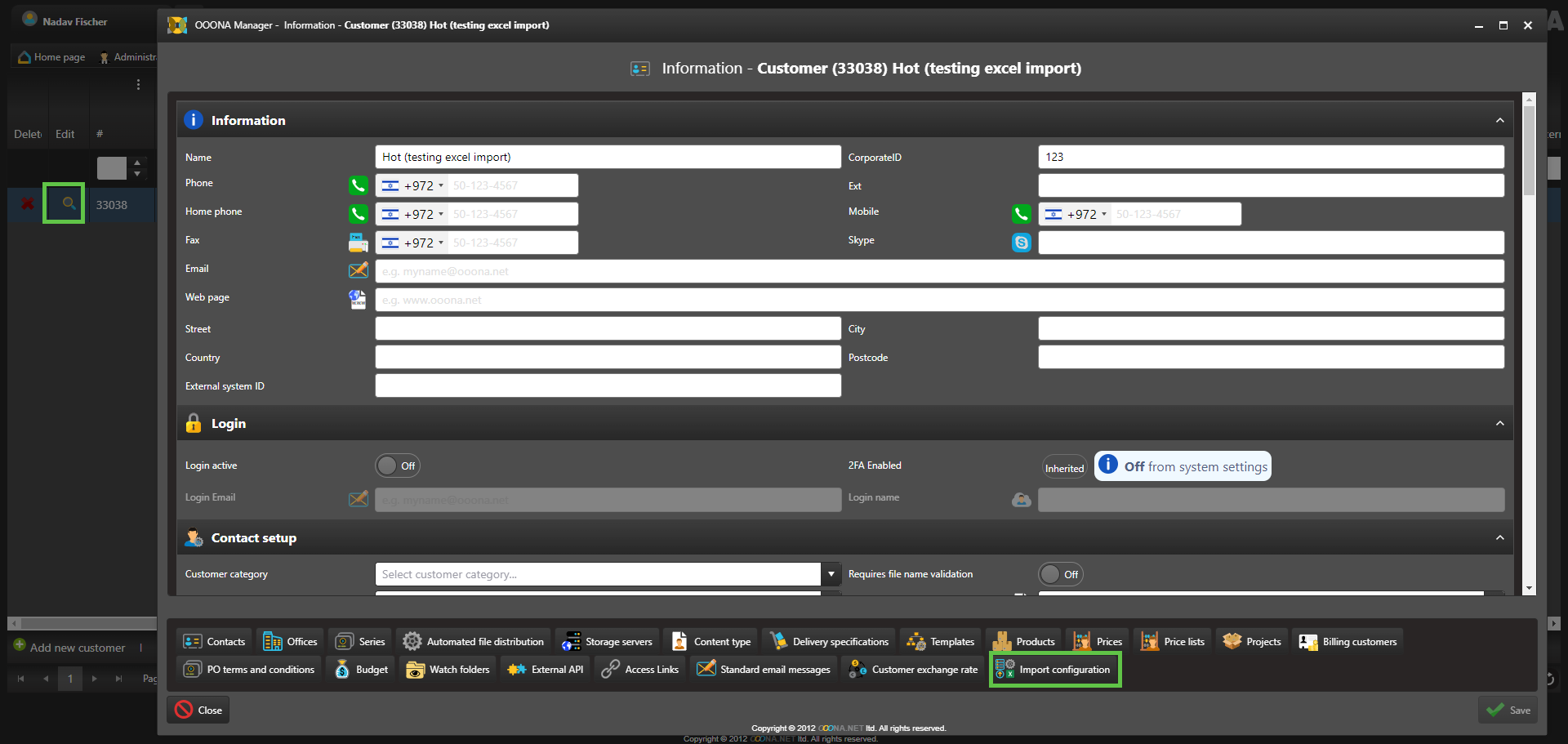Click the Skype icon next to Skype field

(1021, 243)
